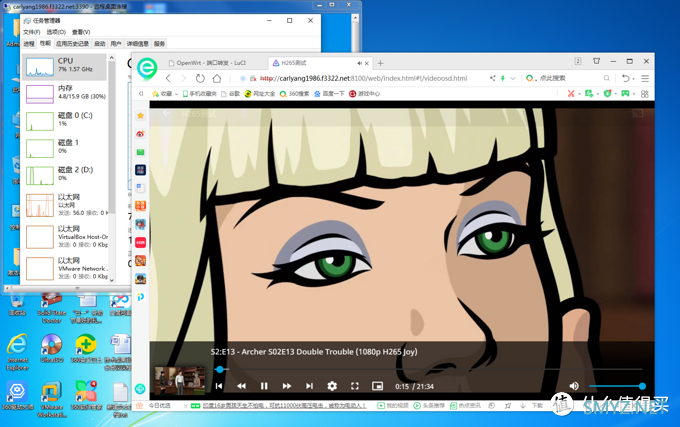Click the URL address bar

click(x=363, y=78)
